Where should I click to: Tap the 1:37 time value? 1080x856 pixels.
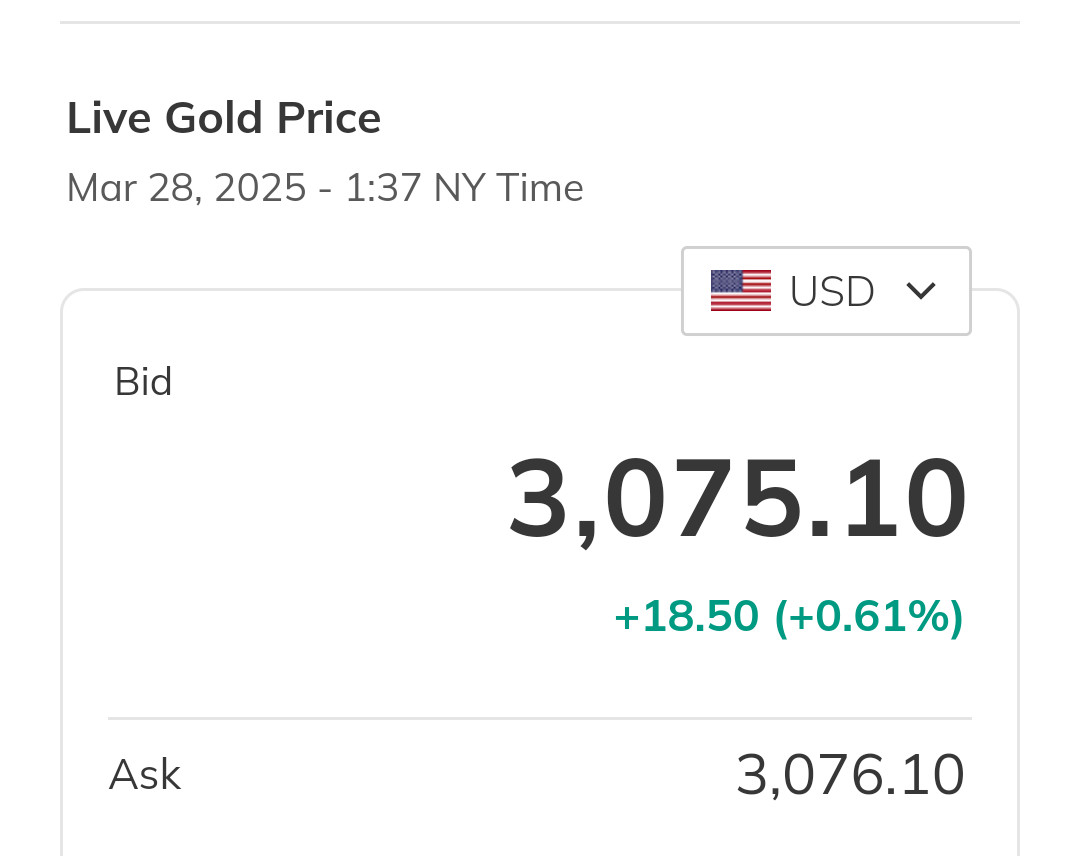[x=383, y=188]
